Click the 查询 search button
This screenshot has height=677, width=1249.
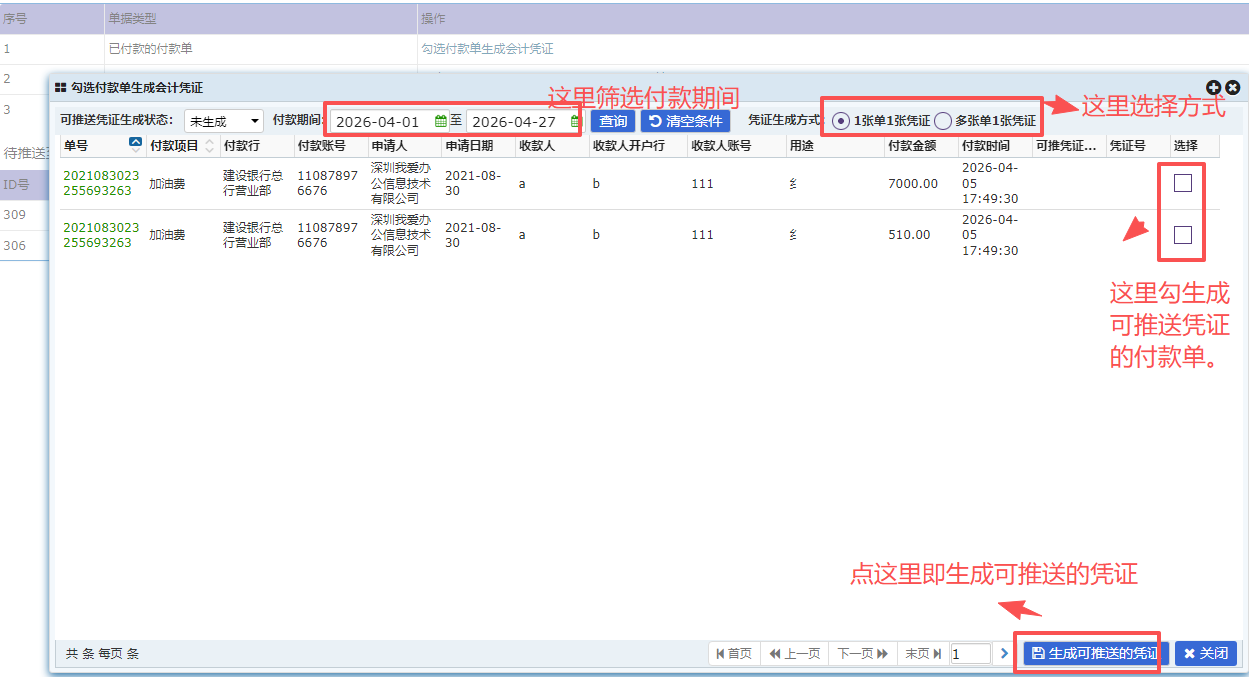click(x=613, y=121)
